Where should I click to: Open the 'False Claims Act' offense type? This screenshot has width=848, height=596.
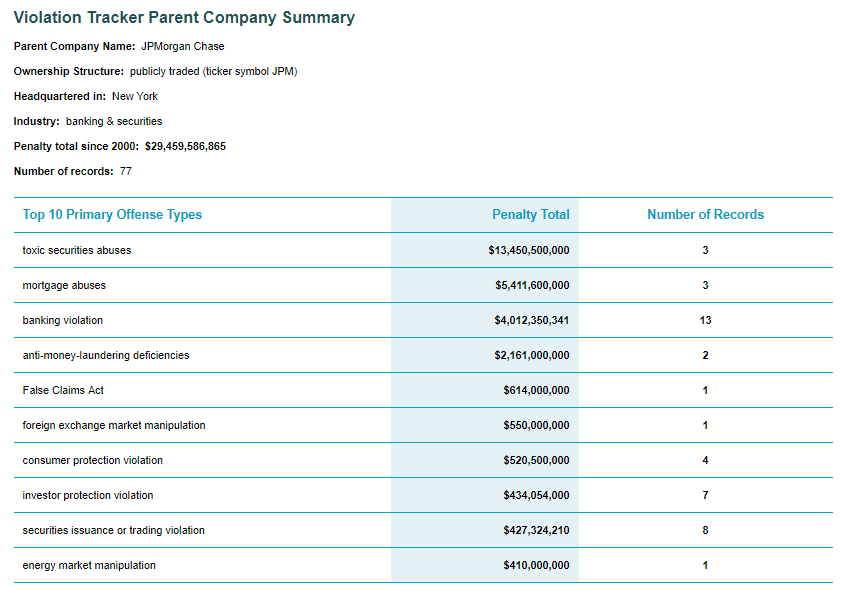(63, 390)
